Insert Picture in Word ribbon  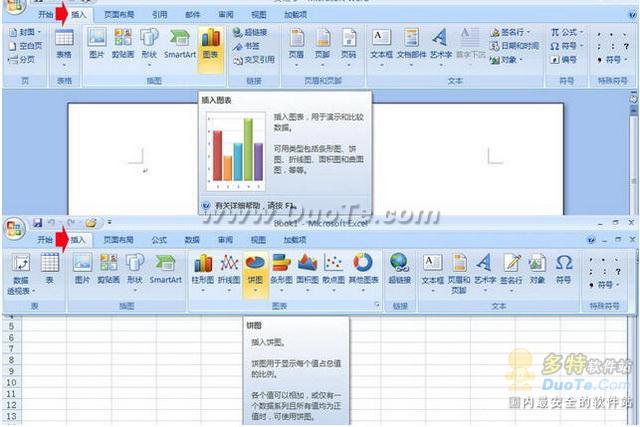click(x=97, y=44)
